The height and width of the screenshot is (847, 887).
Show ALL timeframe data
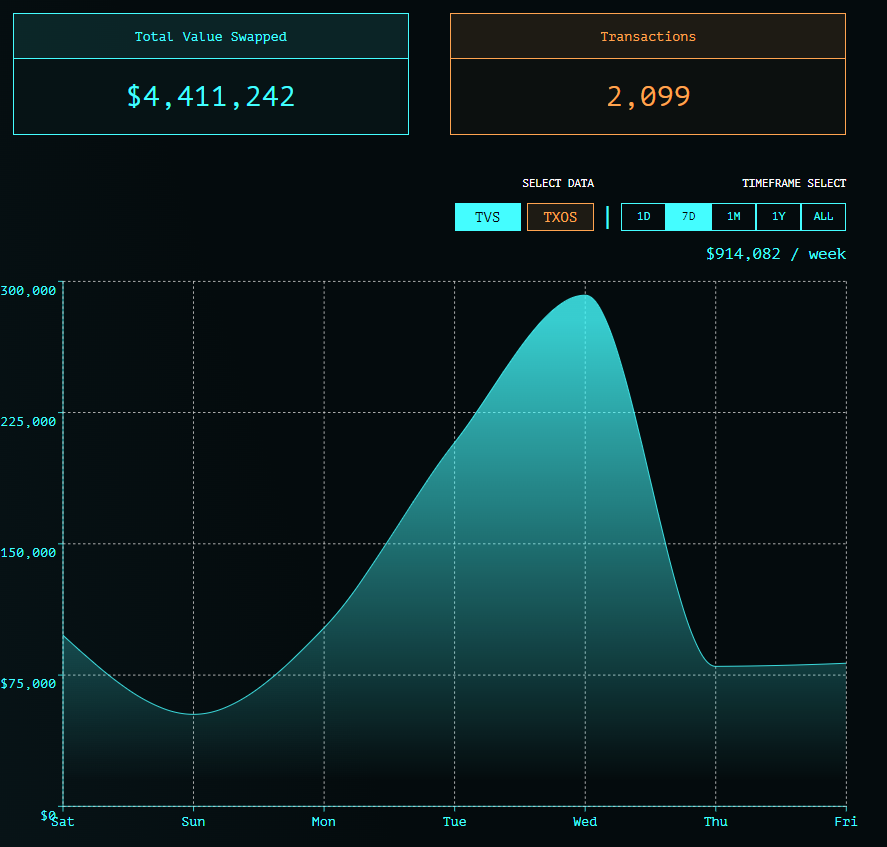pyautogui.click(x=823, y=217)
